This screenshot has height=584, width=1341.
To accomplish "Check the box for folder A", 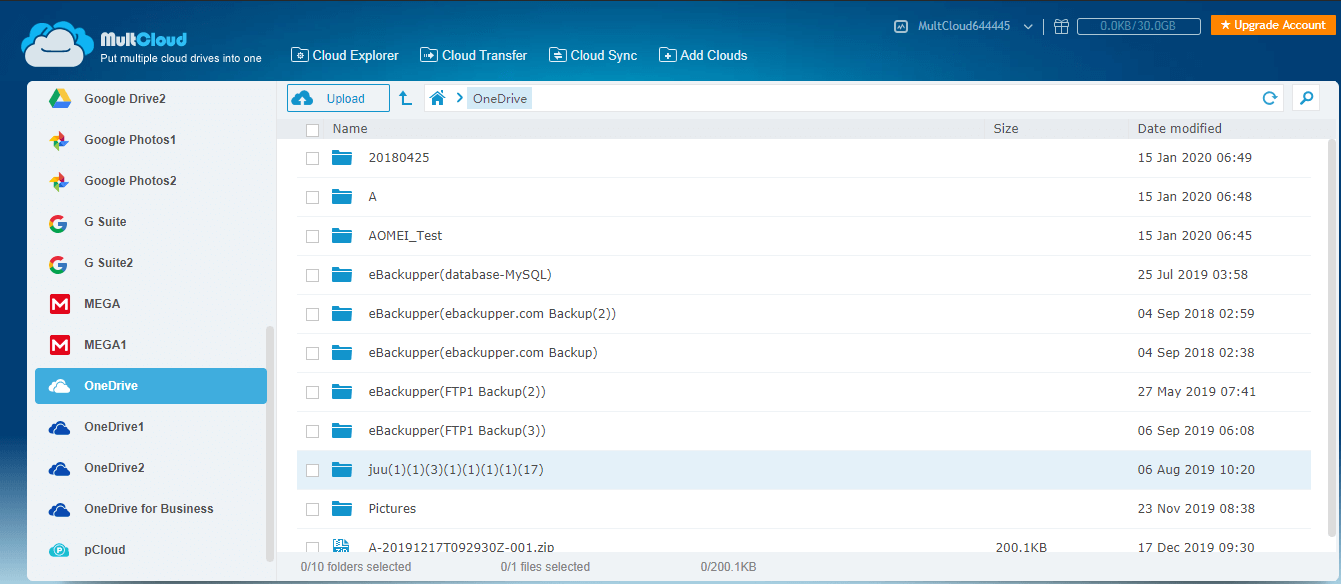I will 312,197.
